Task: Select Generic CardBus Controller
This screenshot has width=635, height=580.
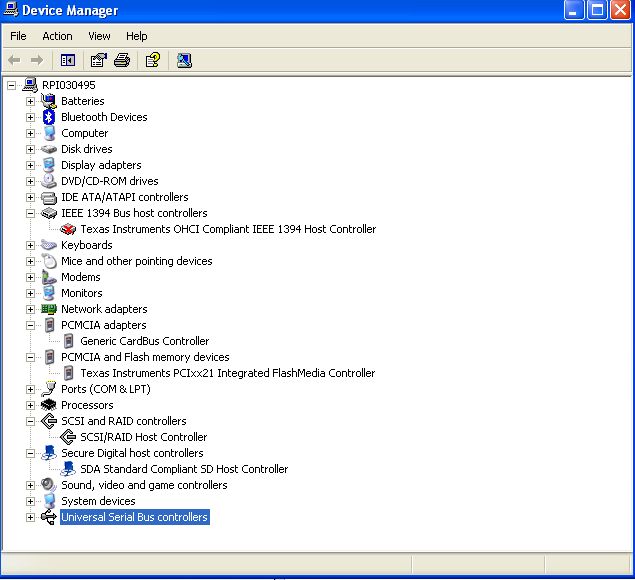Action: pyautogui.click(x=145, y=341)
